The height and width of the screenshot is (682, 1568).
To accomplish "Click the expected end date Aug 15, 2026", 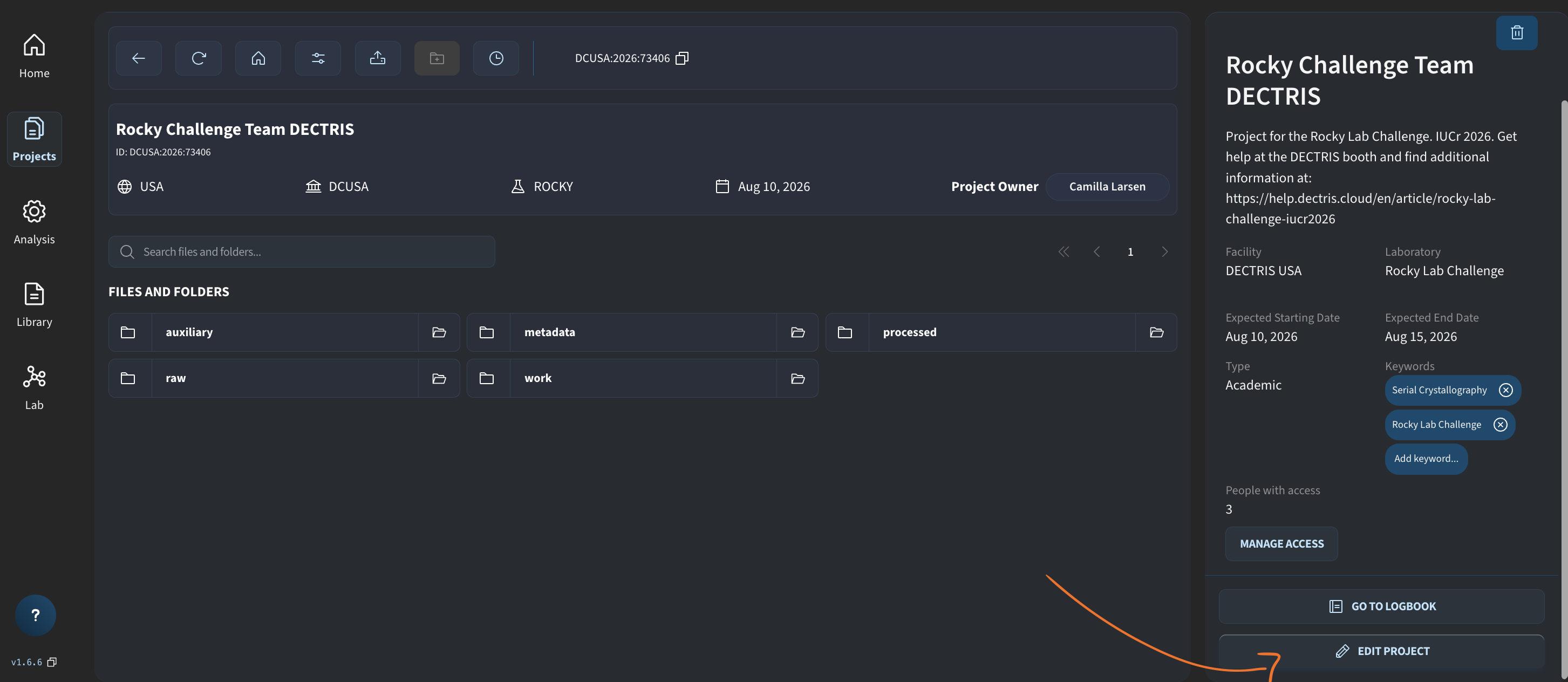I will pyautogui.click(x=1421, y=337).
